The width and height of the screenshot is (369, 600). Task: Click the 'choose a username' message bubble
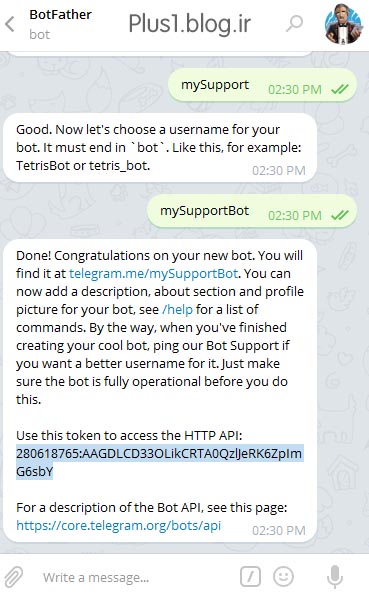pos(160,148)
